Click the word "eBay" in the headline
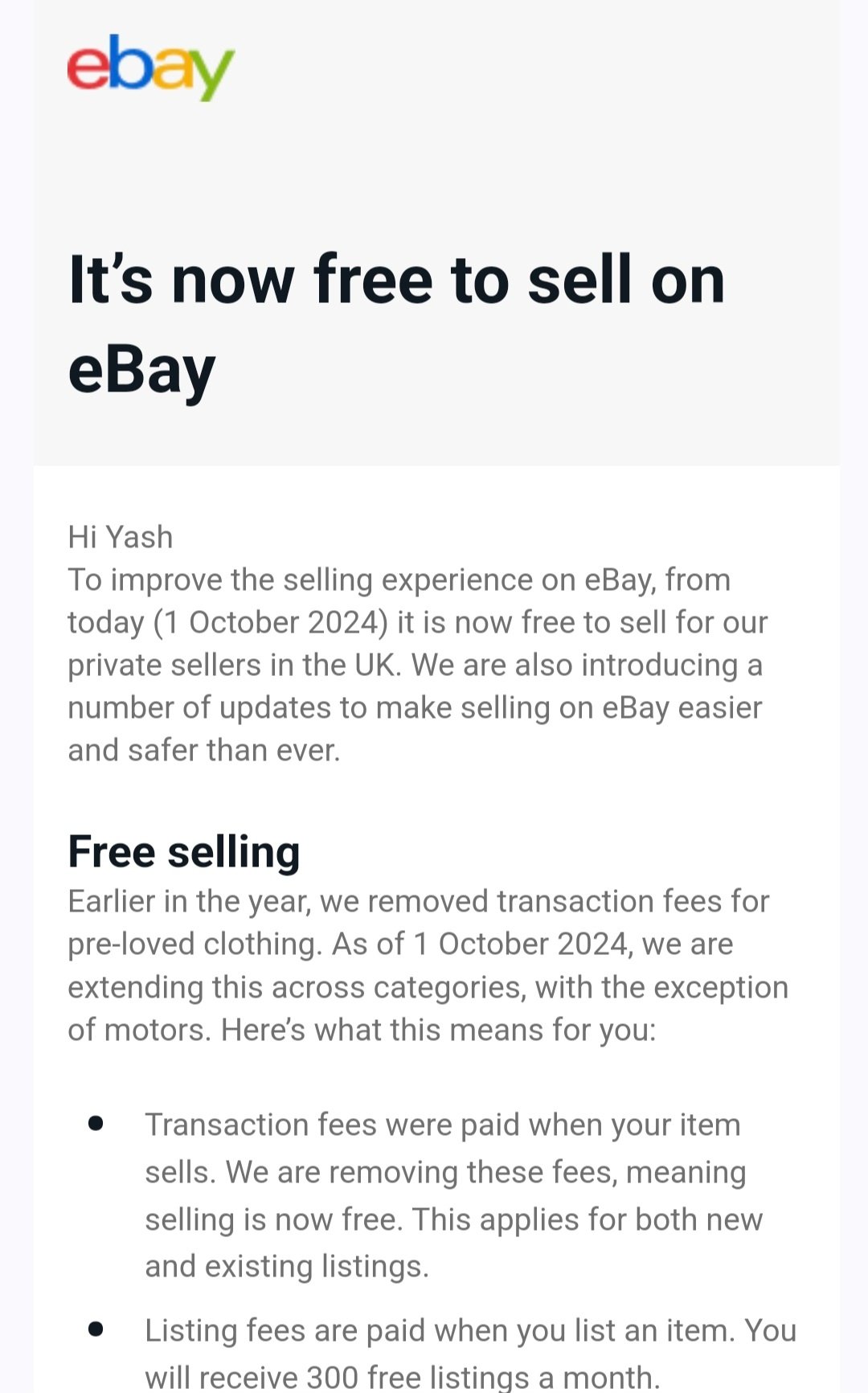 141,371
